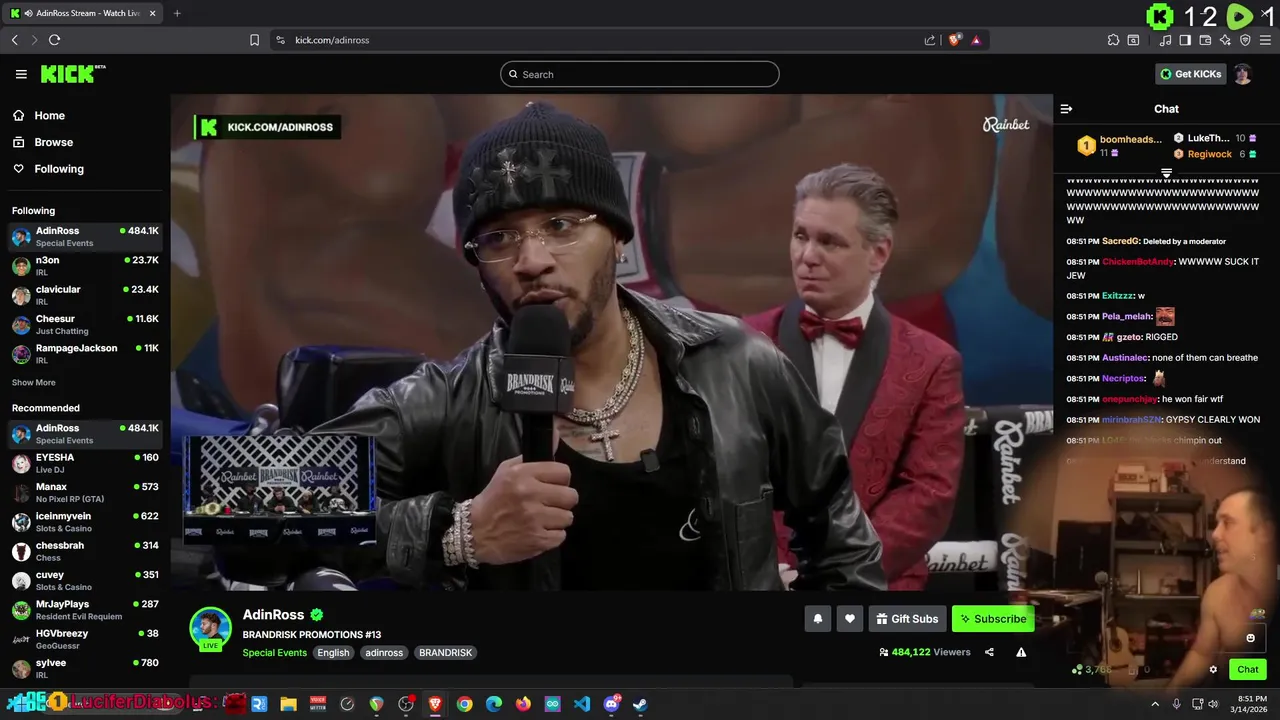Open browser extensions puzzle icon
The width and height of the screenshot is (1280, 720).
coord(1113,40)
